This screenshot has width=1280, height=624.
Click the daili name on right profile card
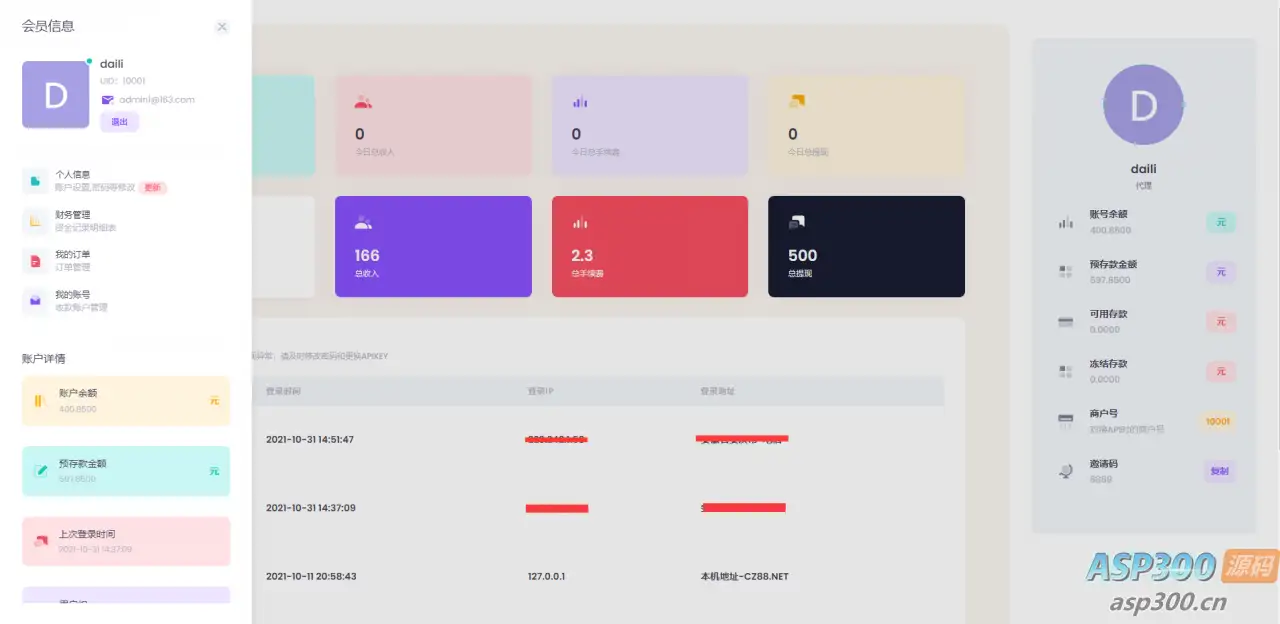1144,169
